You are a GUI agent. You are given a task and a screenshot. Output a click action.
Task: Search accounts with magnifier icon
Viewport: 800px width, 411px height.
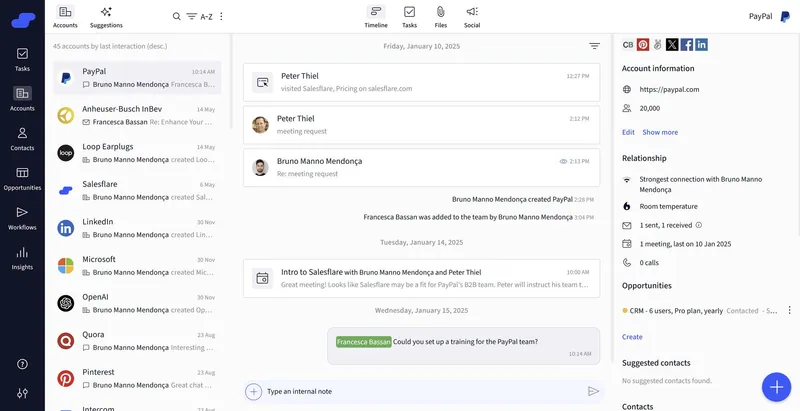[x=177, y=16]
